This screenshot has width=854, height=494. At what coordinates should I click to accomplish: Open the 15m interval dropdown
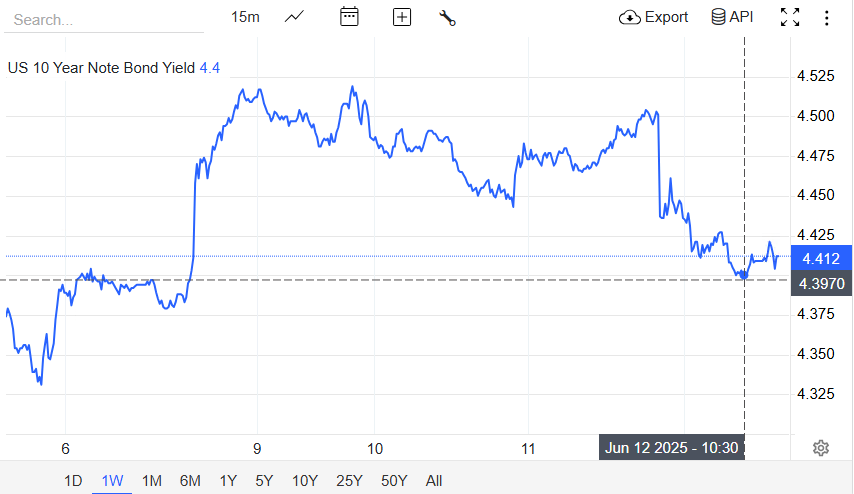tap(245, 17)
